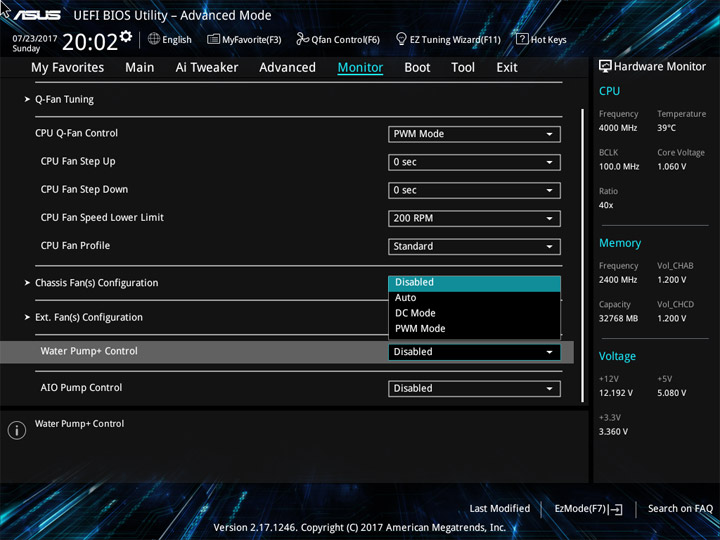Click the EZ Tuning Wizard lightbulb icon
720x540 pixels.
[401, 39]
